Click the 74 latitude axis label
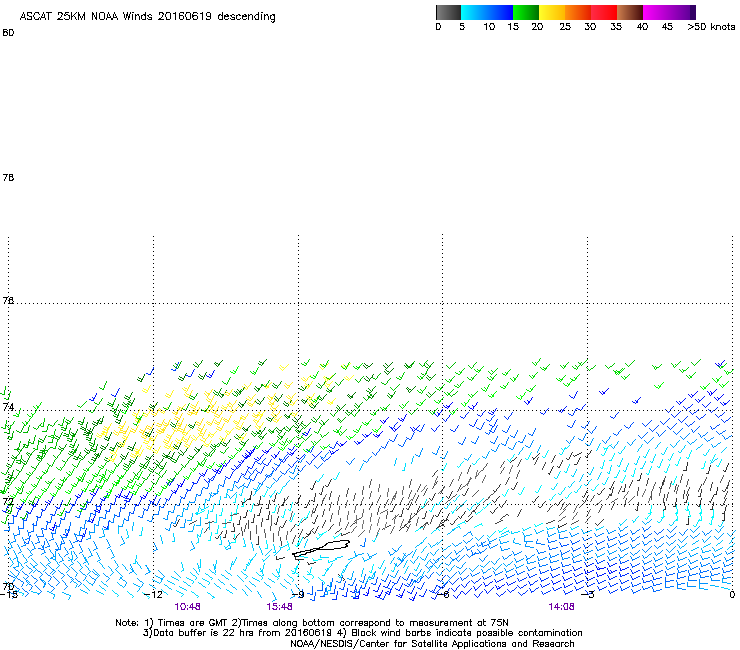Screen dimensions: 740x650 tap(8, 407)
